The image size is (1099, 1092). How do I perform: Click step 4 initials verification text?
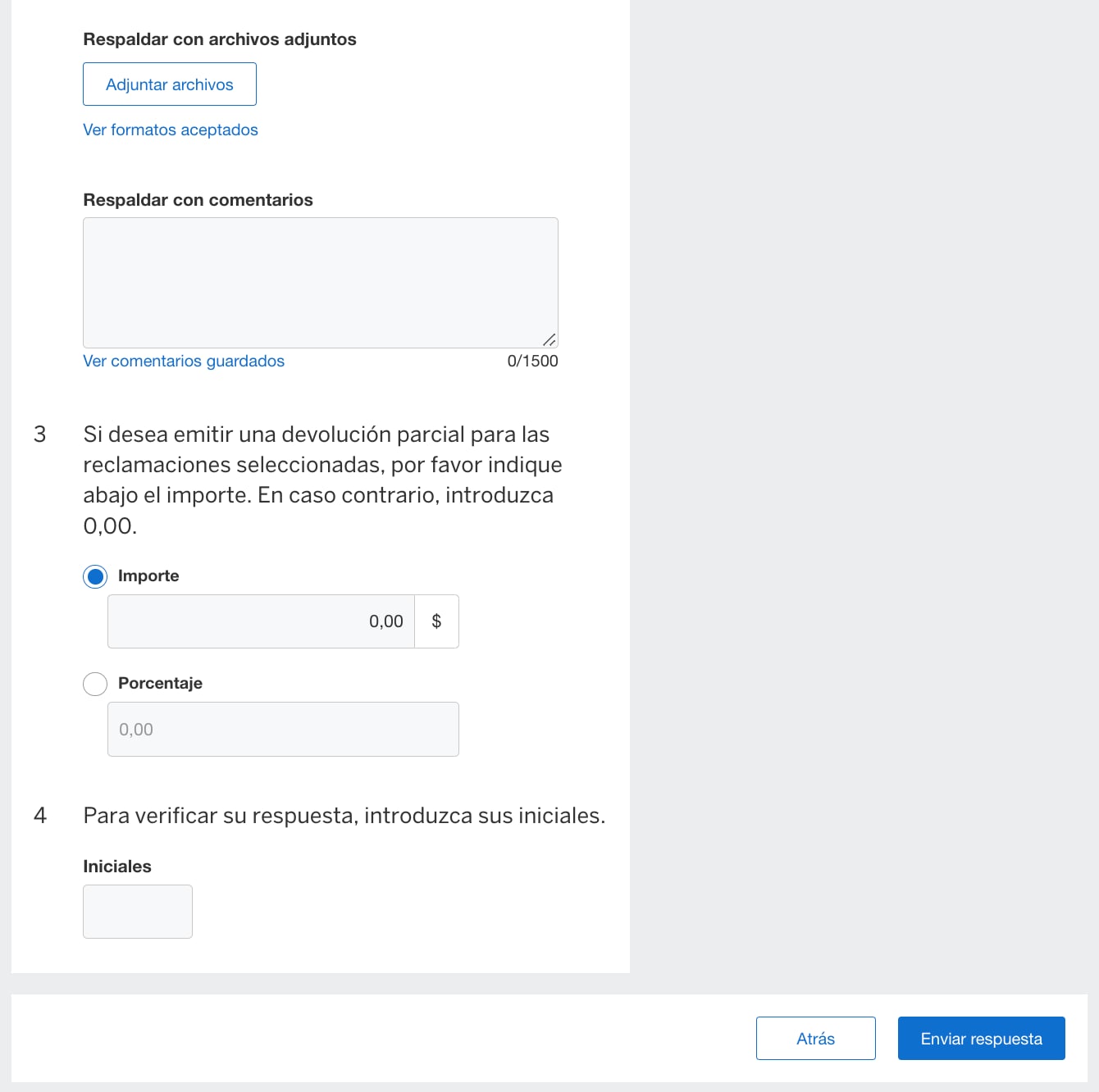[x=344, y=815]
